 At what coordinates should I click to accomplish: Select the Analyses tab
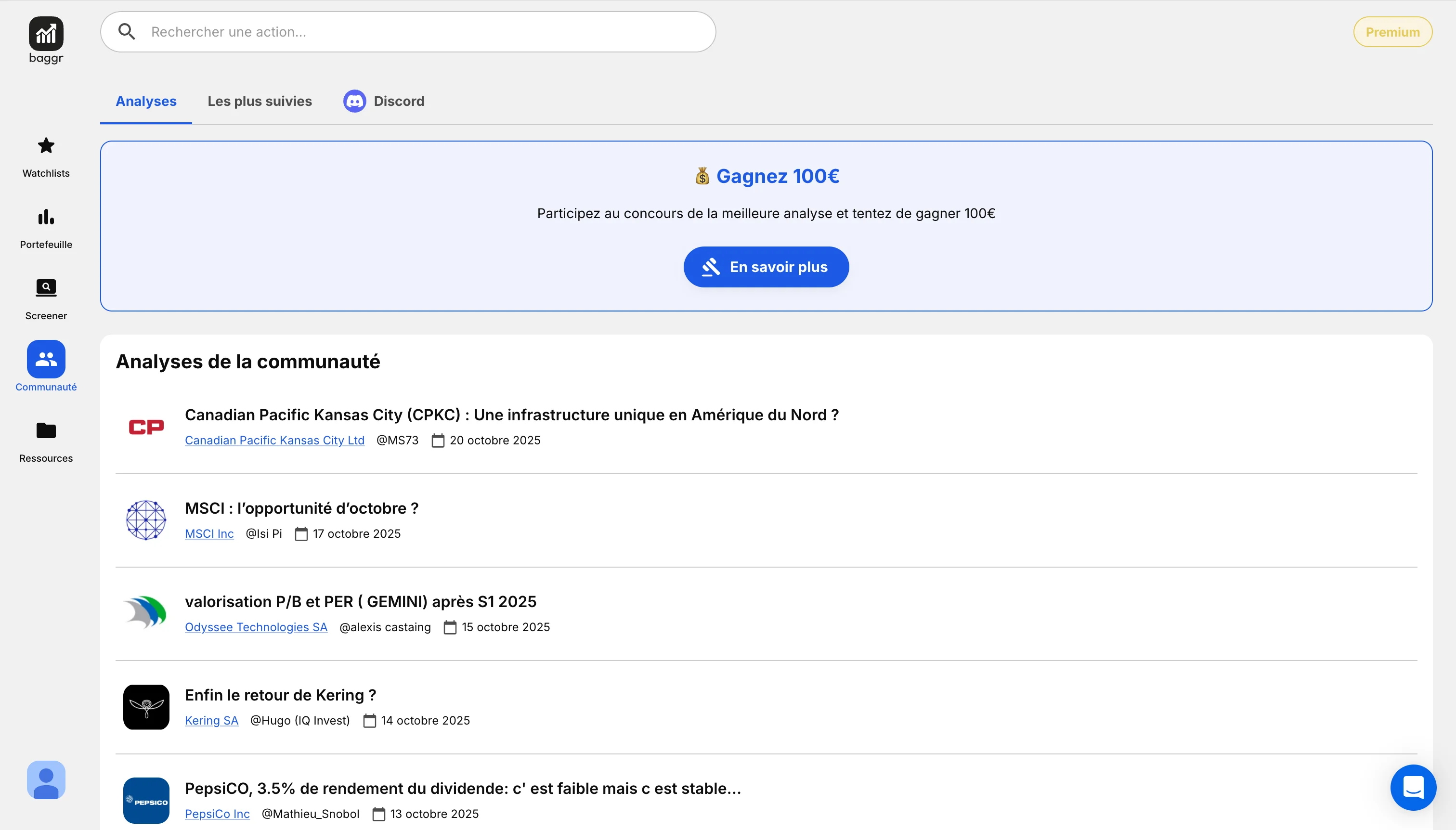point(146,102)
